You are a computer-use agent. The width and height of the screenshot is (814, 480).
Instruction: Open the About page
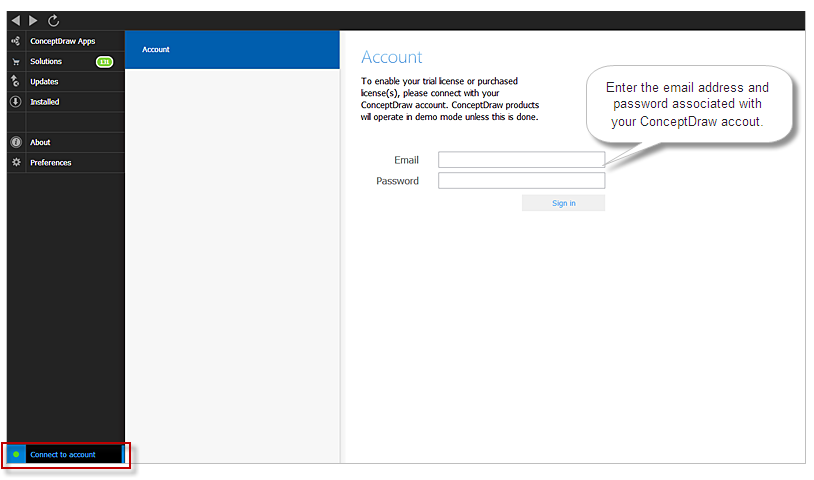[x=66, y=142]
